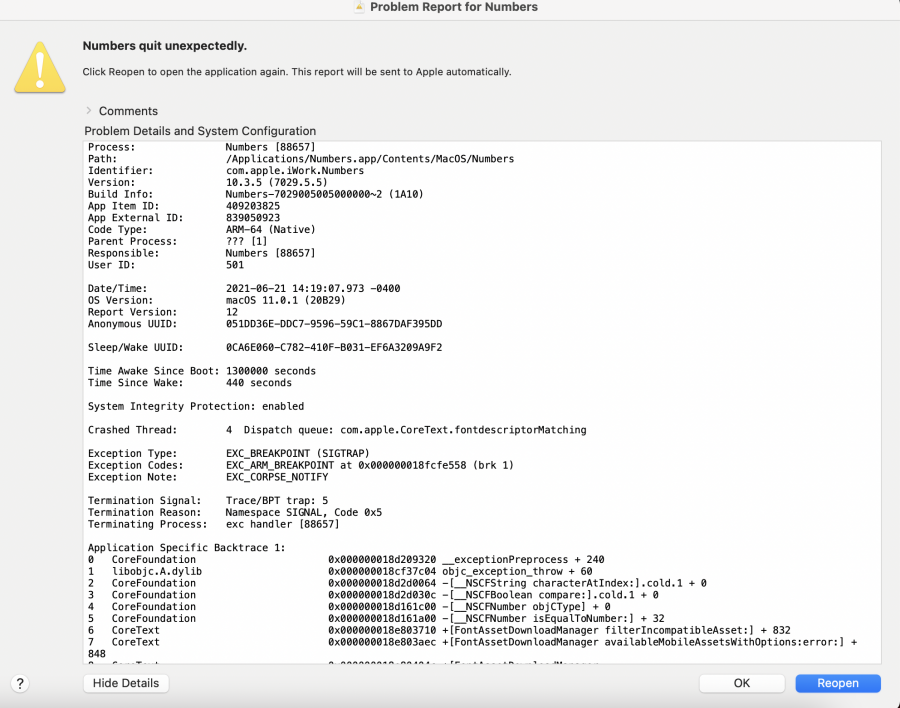Image resolution: width=900 pixels, height=708 pixels.
Task: Select the App External ID 839050923
Action: [253, 218]
